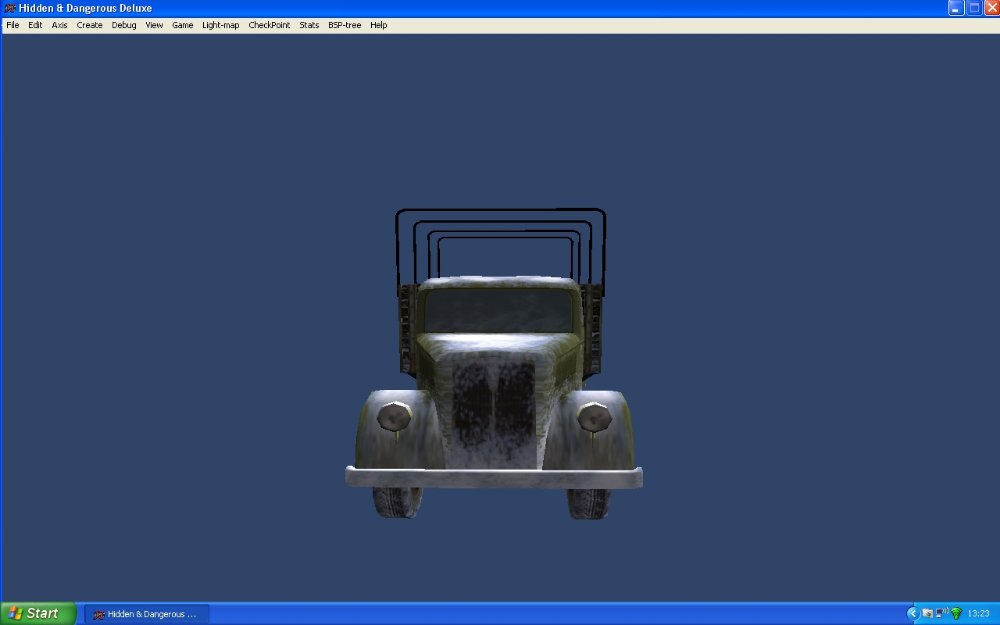Open the CheckPoint menu
The width and height of the screenshot is (1000, 625).
[269, 25]
